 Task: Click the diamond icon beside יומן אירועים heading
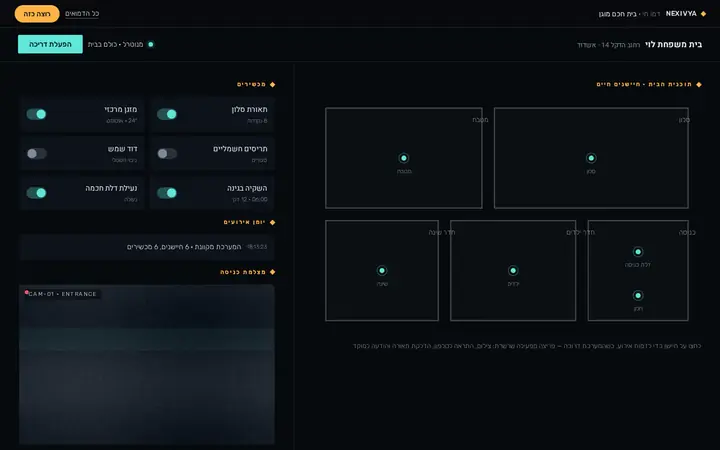click(272, 222)
